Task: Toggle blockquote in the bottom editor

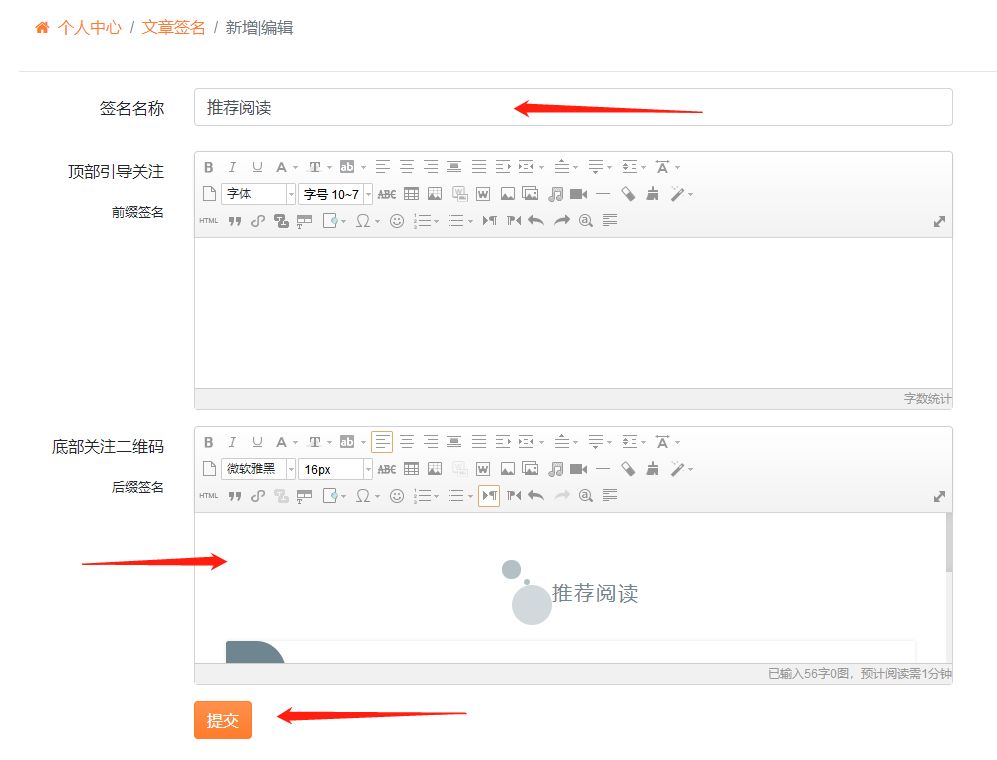Action: pos(235,495)
